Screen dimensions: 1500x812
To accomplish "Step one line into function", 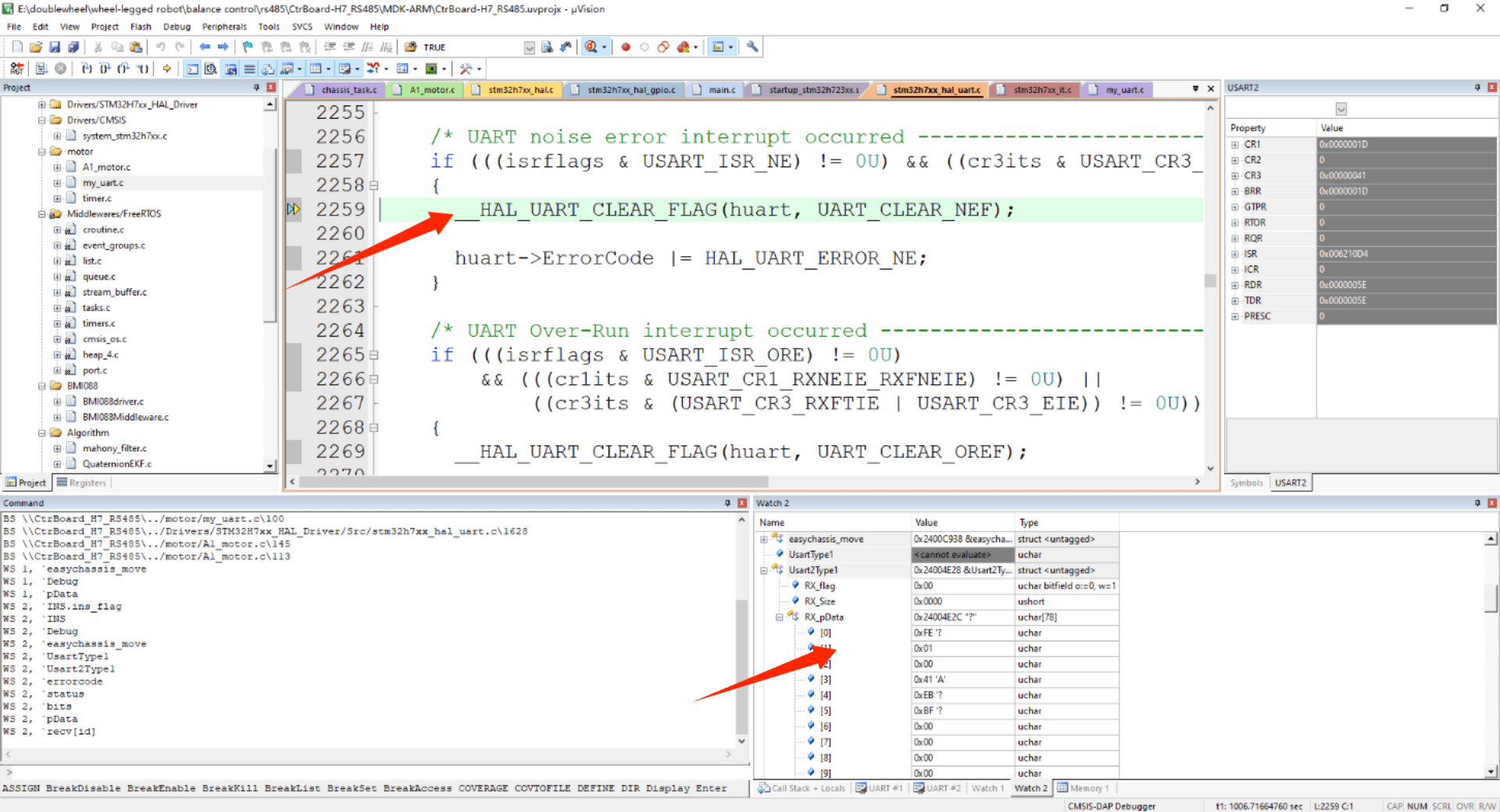I will [87, 69].
